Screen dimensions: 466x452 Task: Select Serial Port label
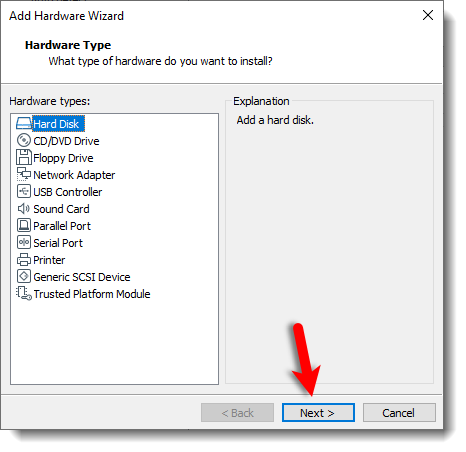(x=58, y=243)
